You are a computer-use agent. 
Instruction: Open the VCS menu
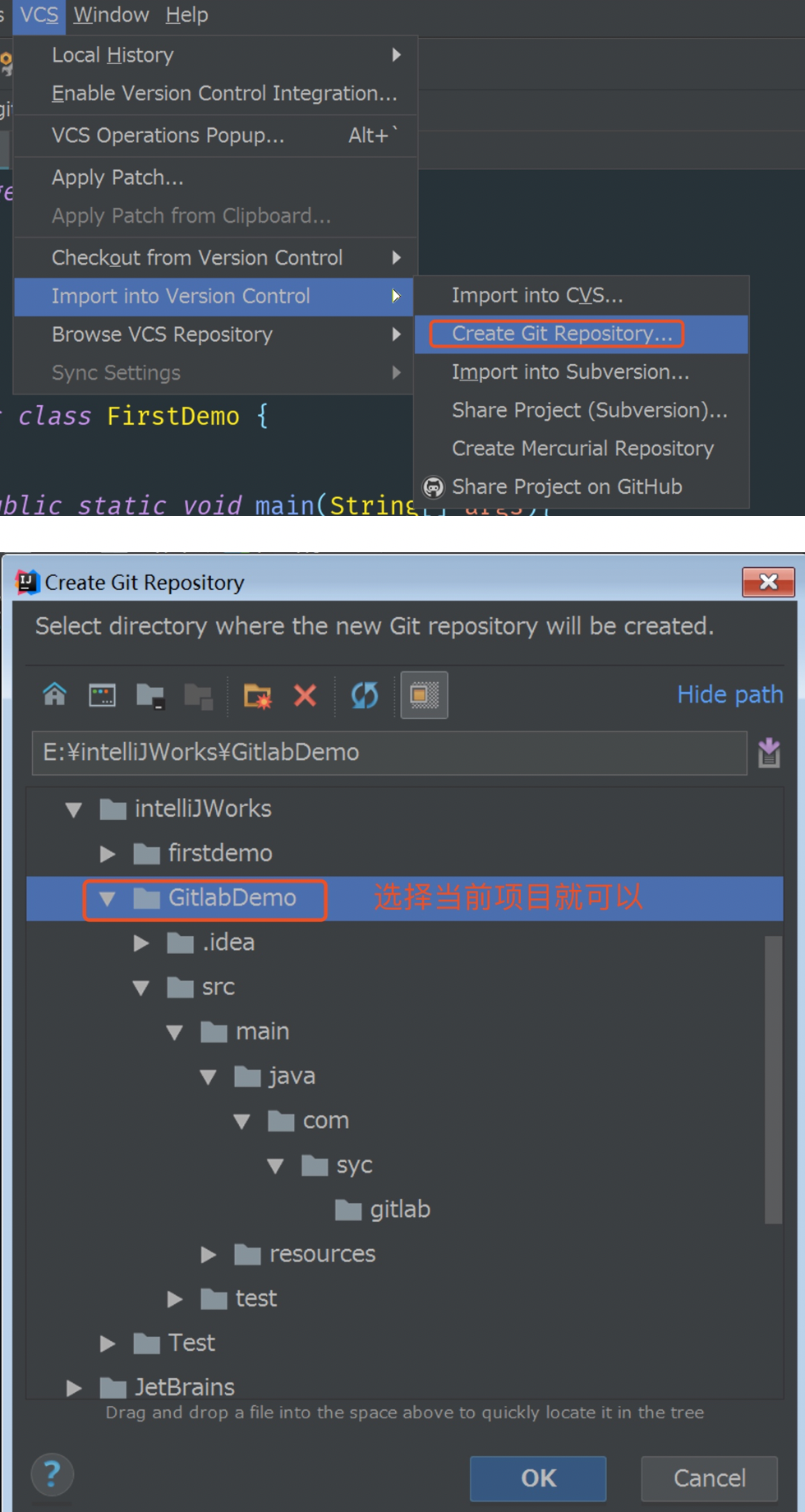[39, 15]
